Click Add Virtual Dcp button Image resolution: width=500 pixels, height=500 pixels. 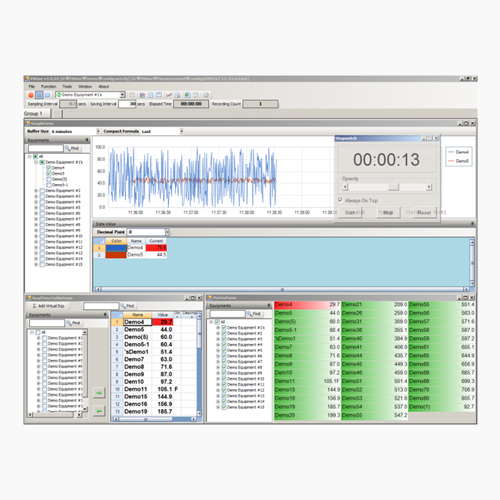pos(49,306)
